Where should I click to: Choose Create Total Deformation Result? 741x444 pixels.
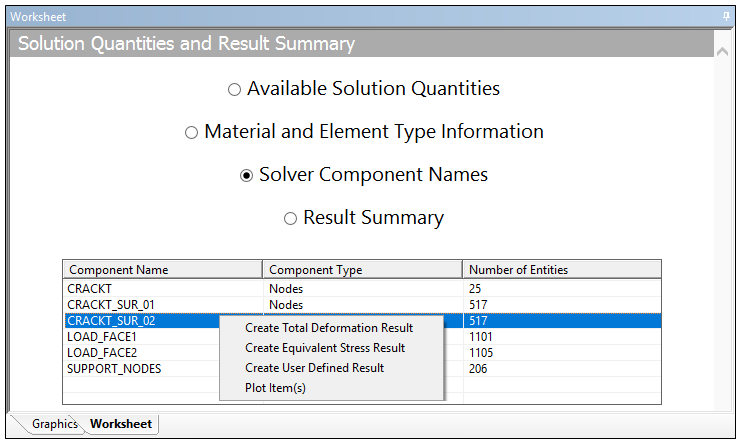click(329, 328)
